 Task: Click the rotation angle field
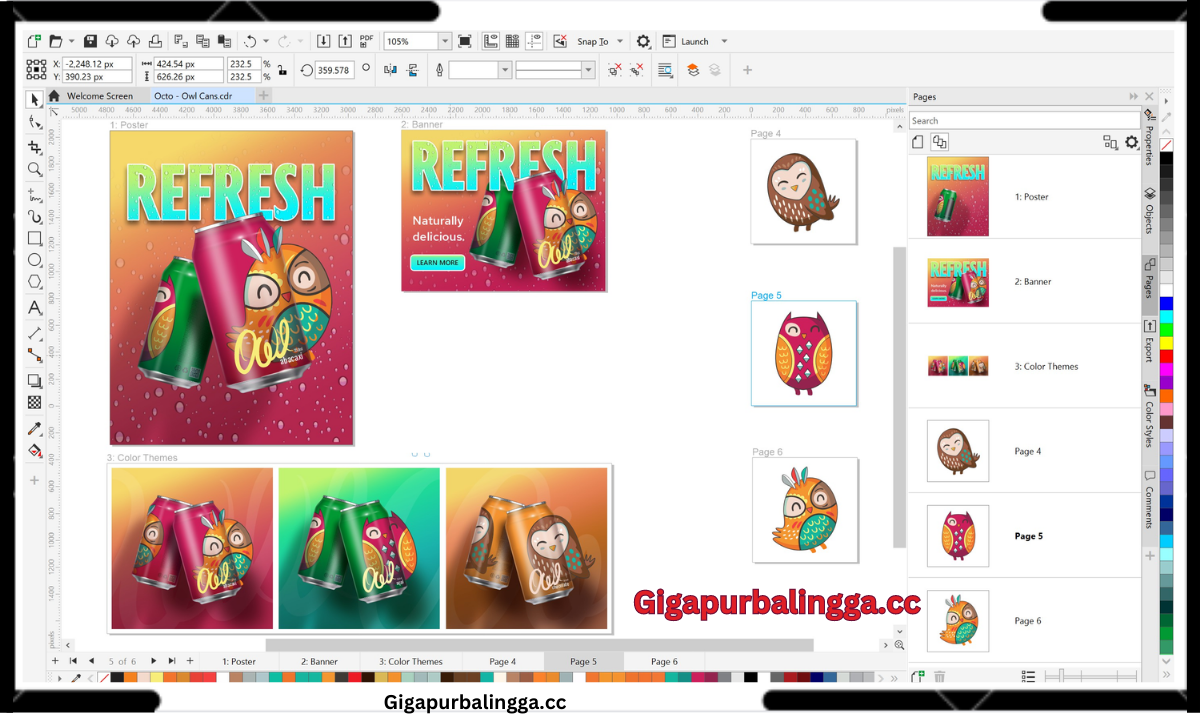pos(334,70)
